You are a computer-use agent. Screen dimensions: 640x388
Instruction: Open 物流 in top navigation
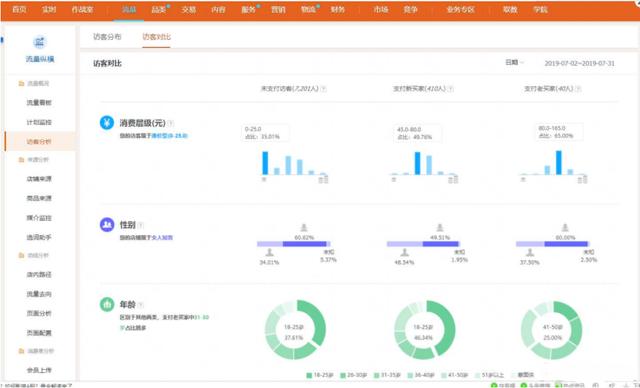click(308, 9)
